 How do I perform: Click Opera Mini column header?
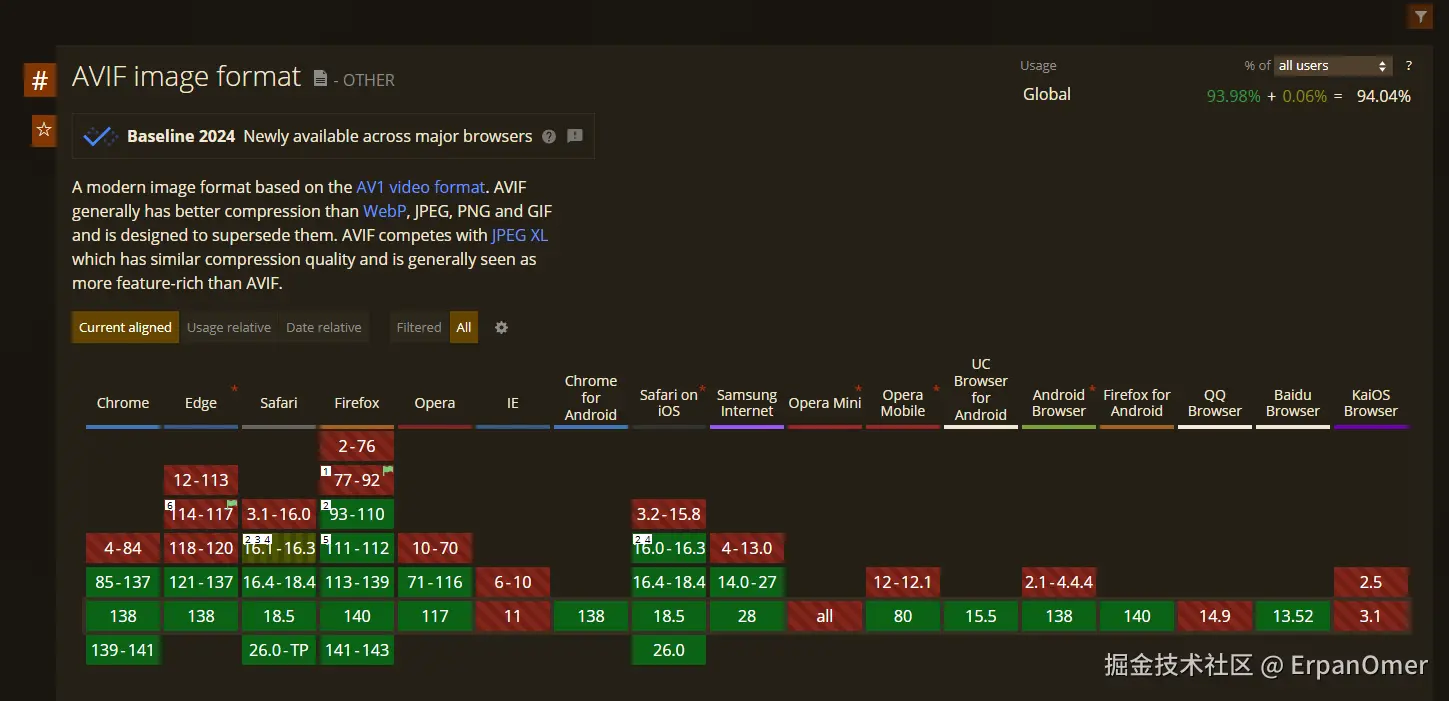825,403
